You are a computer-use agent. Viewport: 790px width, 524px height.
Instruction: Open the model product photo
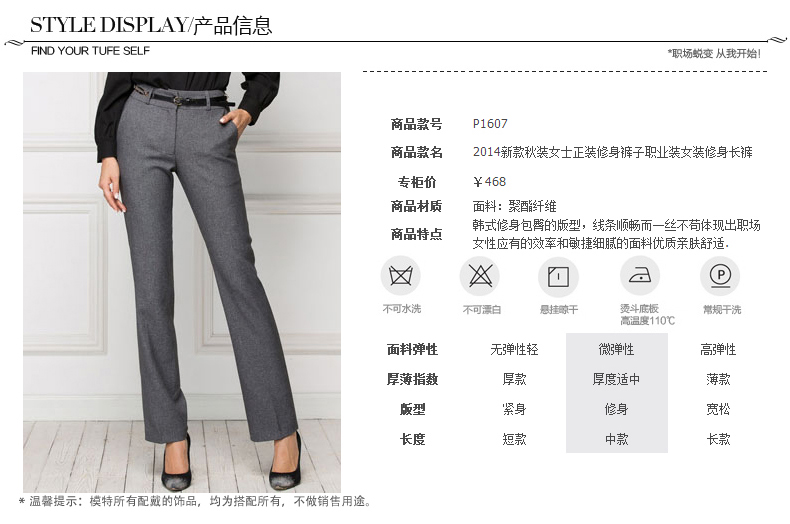click(x=182, y=282)
